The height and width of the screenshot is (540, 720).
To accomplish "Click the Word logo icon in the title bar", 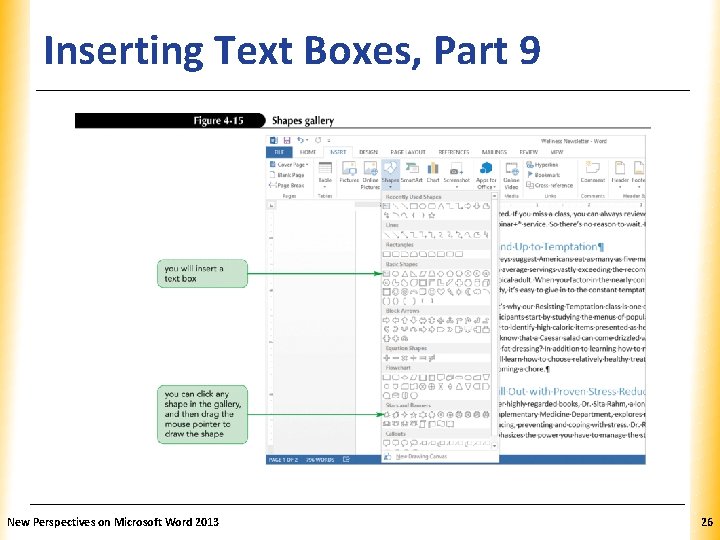I will click(x=274, y=140).
